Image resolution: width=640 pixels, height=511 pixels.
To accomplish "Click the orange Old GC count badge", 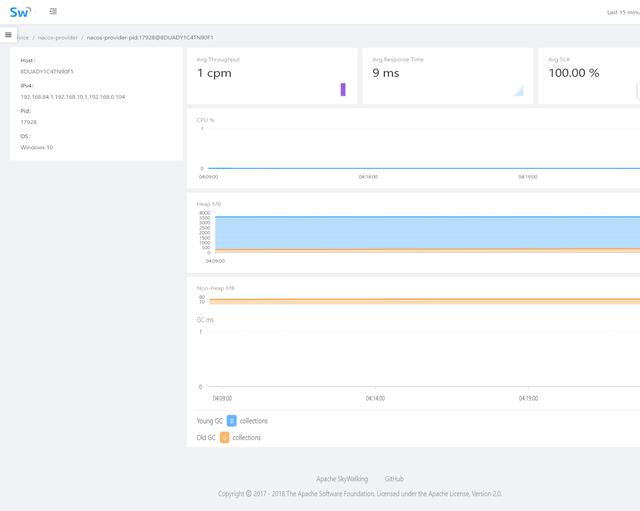I will click(x=224, y=438).
